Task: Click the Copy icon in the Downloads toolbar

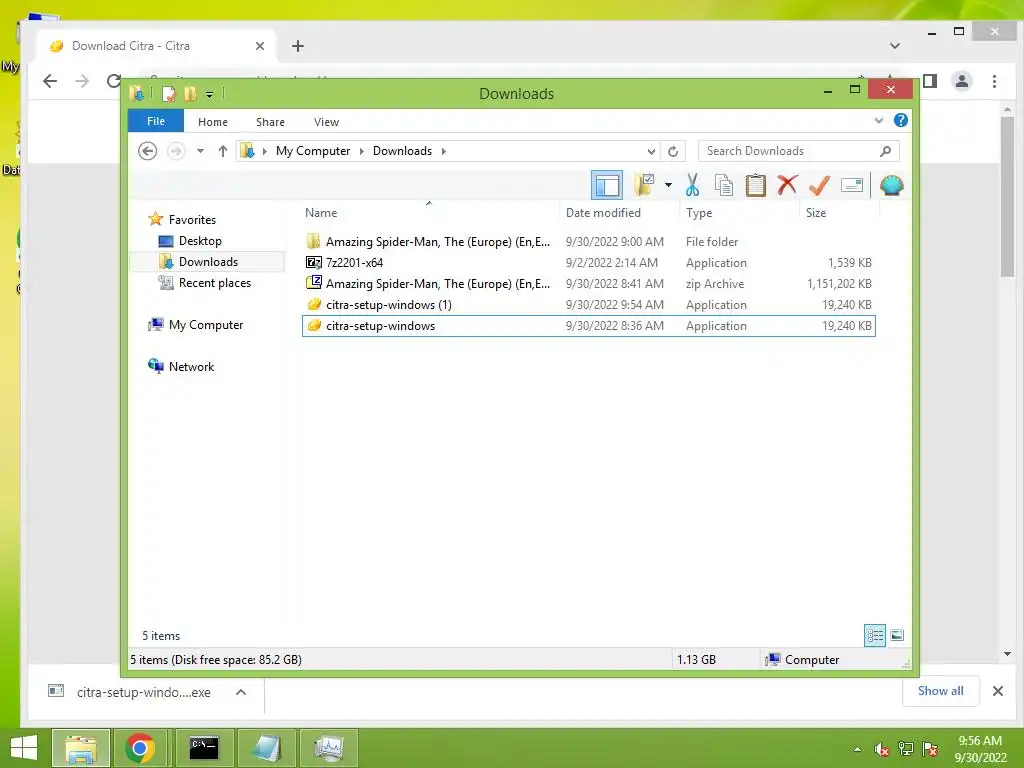Action: click(724, 185)
